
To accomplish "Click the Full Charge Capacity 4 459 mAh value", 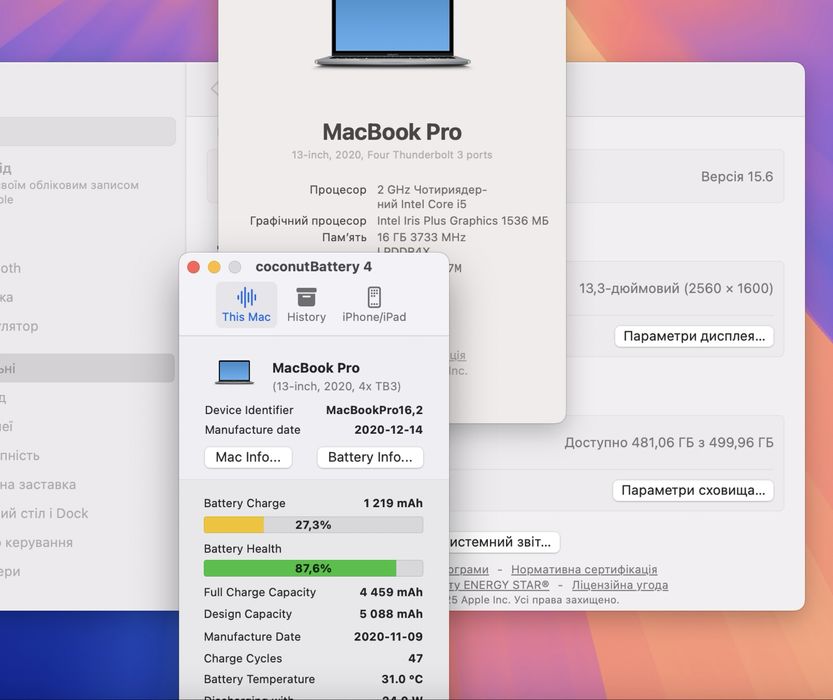I will pos(391,592).
